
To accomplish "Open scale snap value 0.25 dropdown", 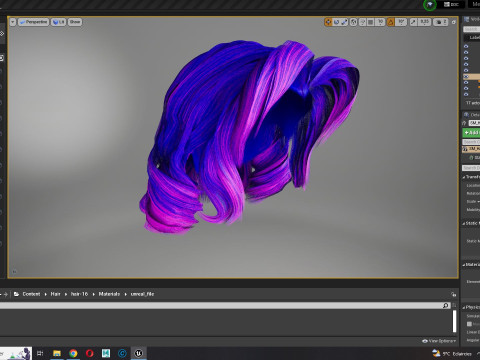I will pos(424,22).
